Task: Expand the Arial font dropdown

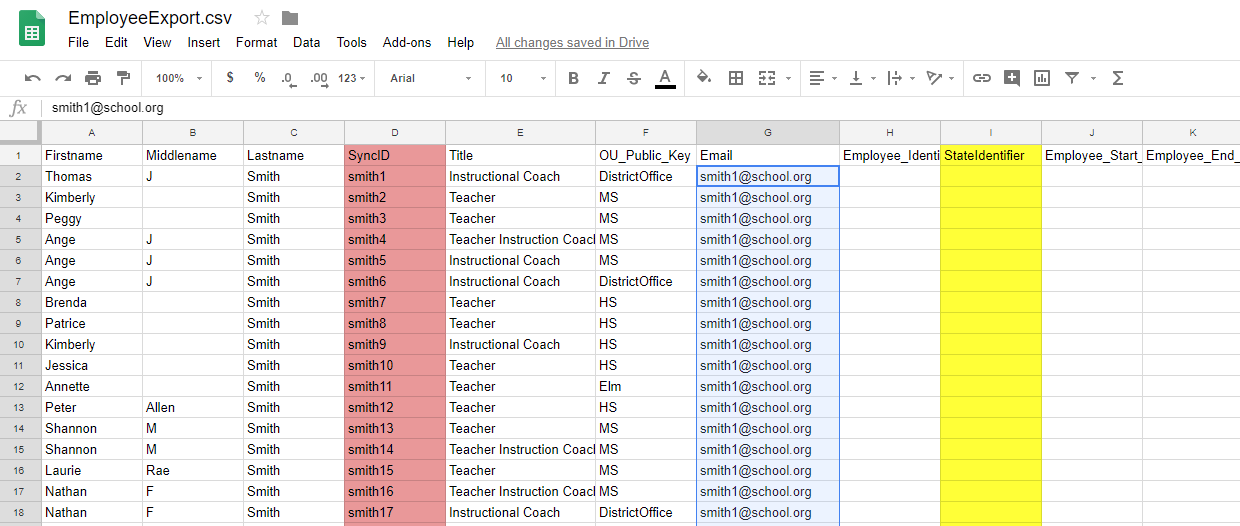Action: 431,78
